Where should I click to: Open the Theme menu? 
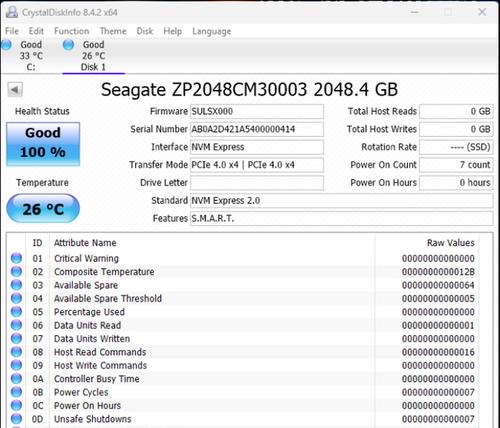click(113, 31)
